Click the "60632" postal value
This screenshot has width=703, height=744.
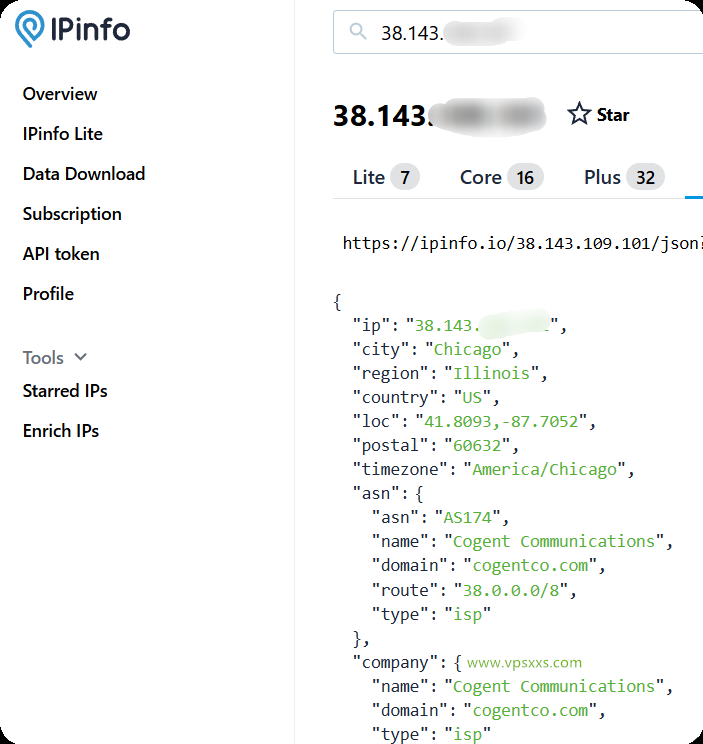[477, 446]
